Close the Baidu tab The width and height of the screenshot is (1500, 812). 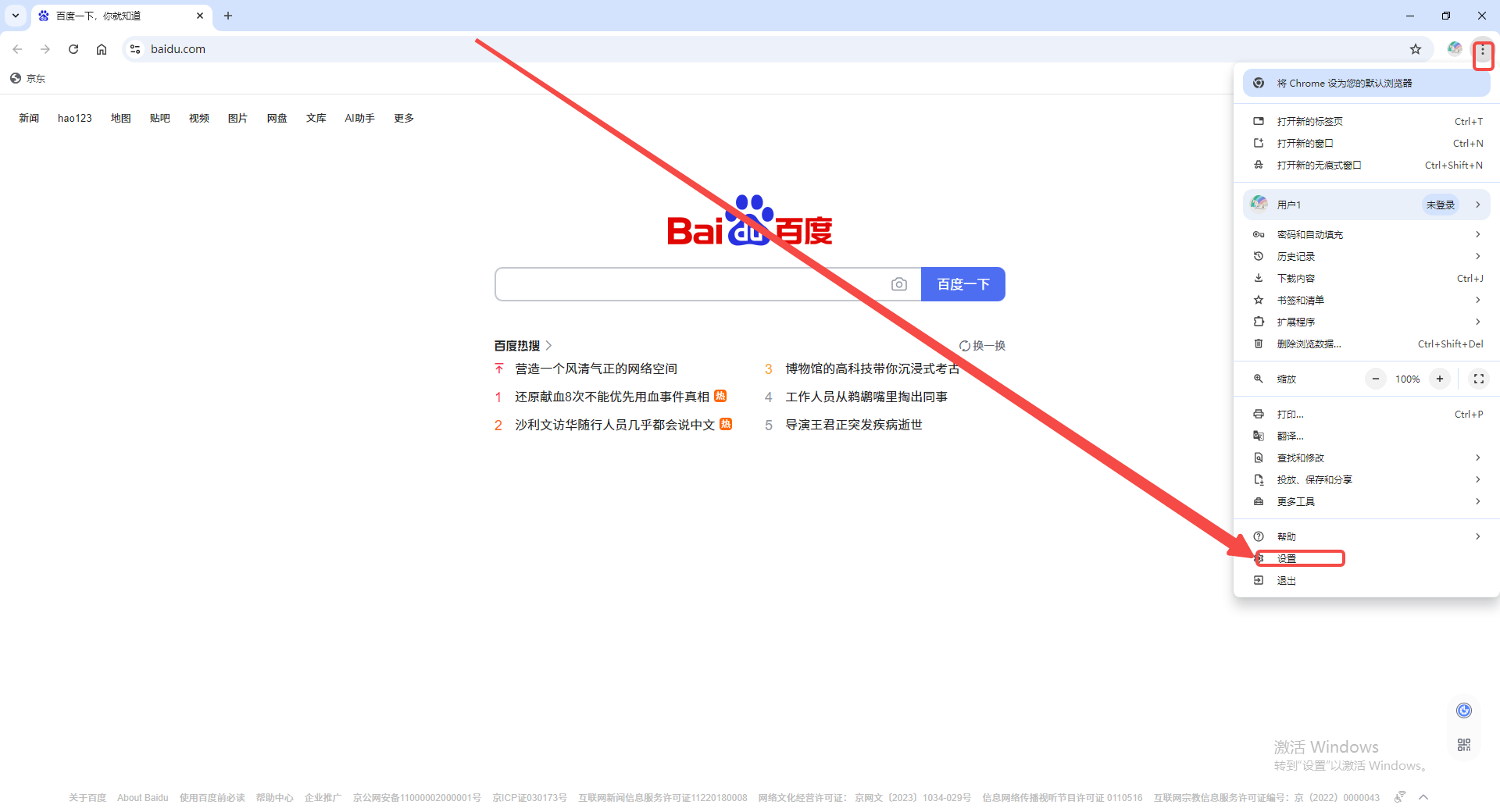tap(200, 16)
